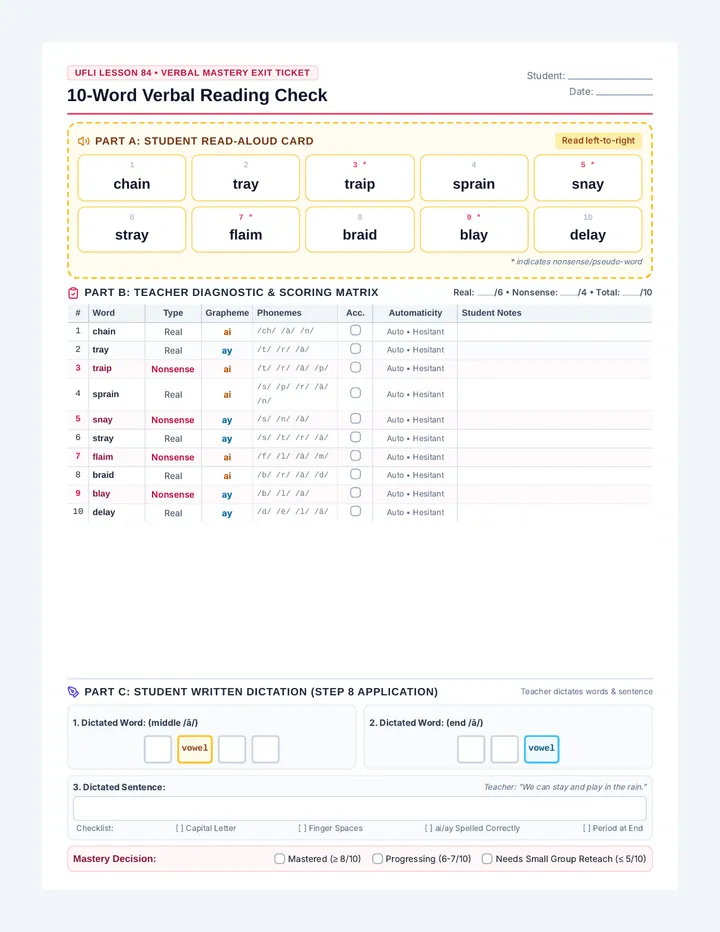Check the accuracy box for delay
Viewport: 720px width, 932px height.
pos(356,511)
